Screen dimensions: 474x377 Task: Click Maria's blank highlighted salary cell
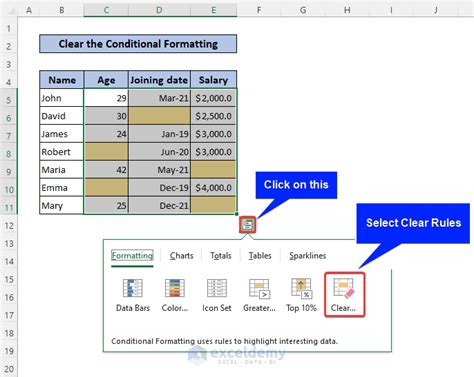[214, 170]
